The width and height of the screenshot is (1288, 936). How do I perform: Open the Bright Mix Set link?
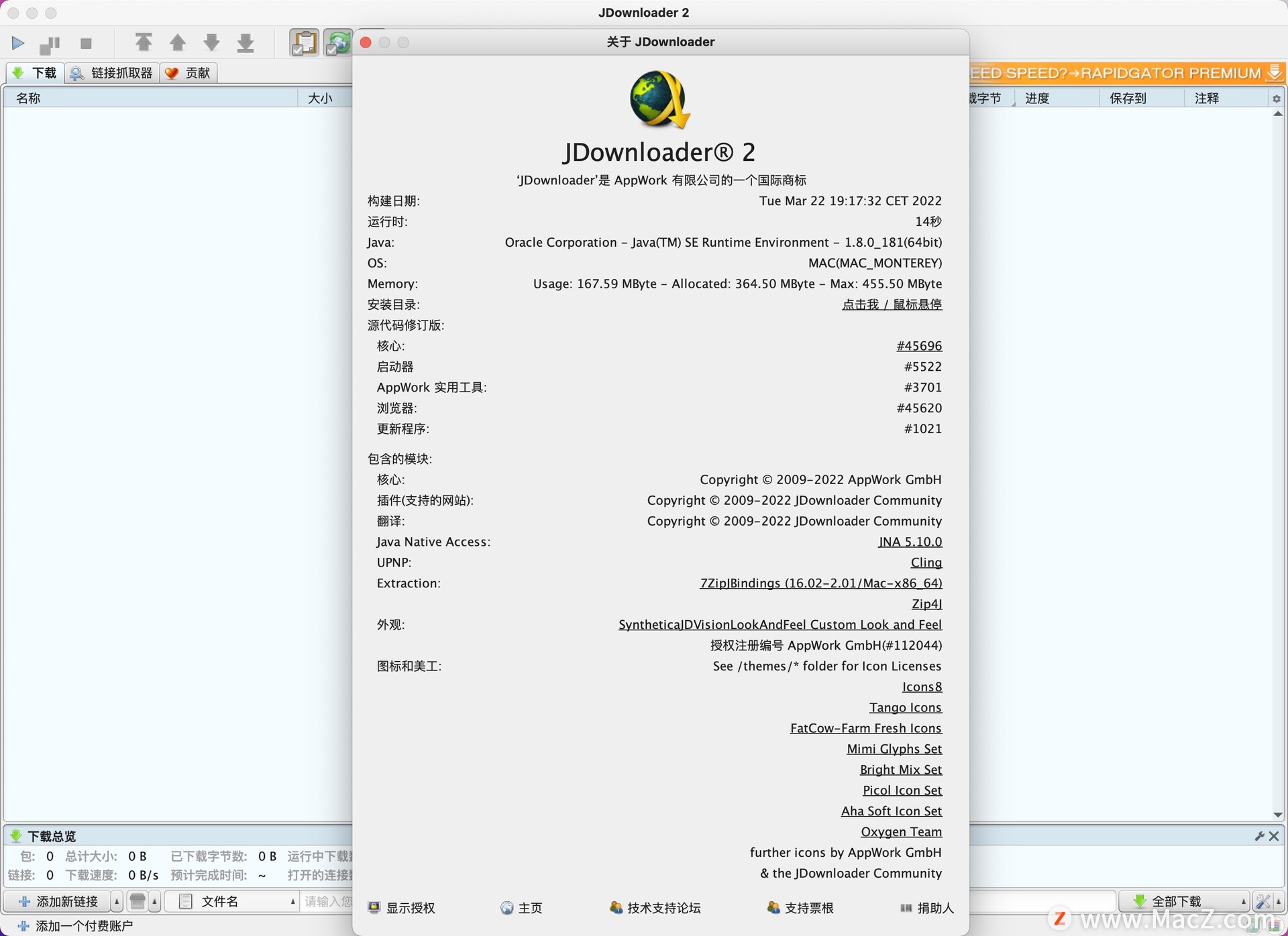coord(900,770)
